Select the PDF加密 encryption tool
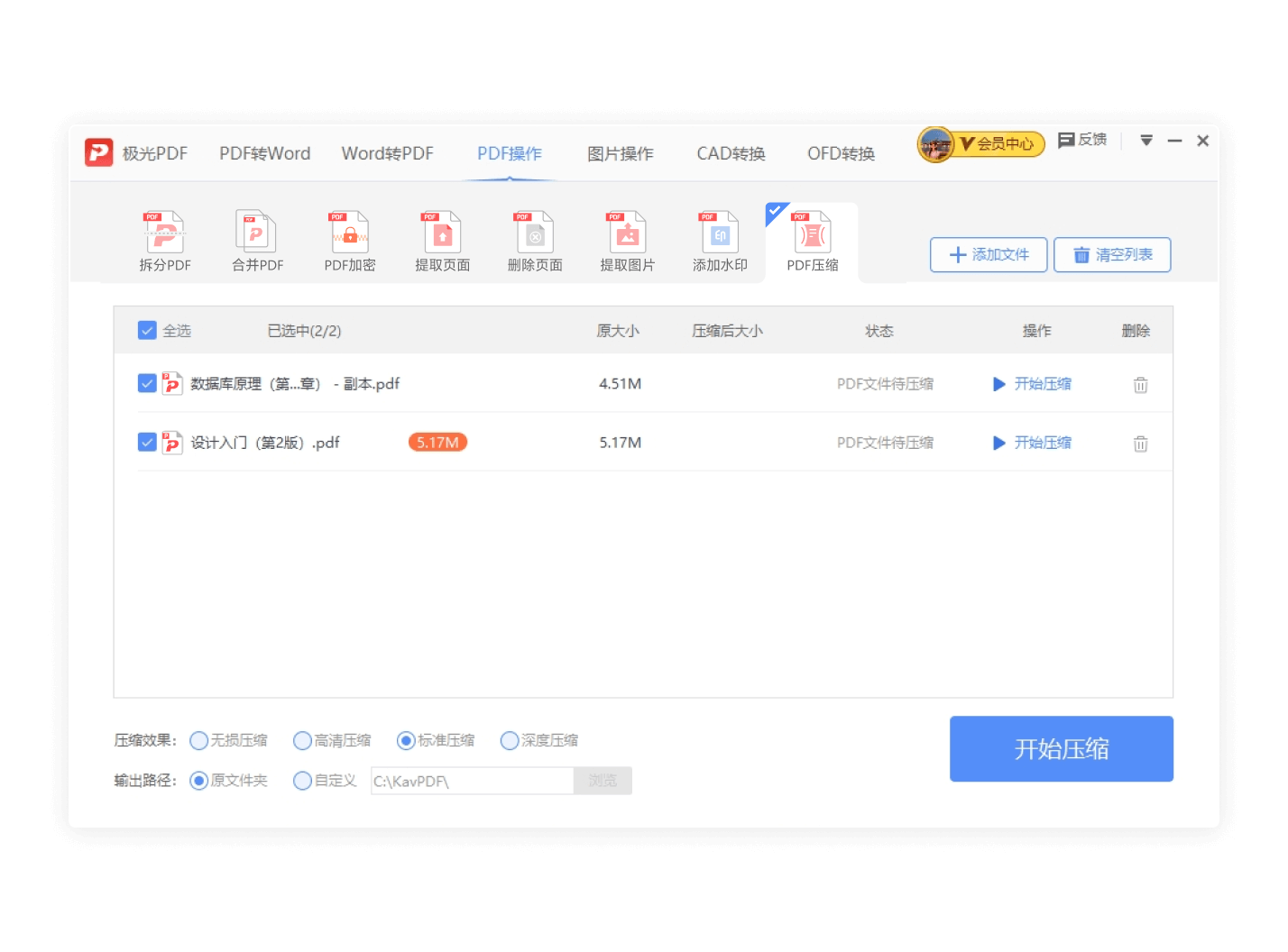 [x=348, y=241]
